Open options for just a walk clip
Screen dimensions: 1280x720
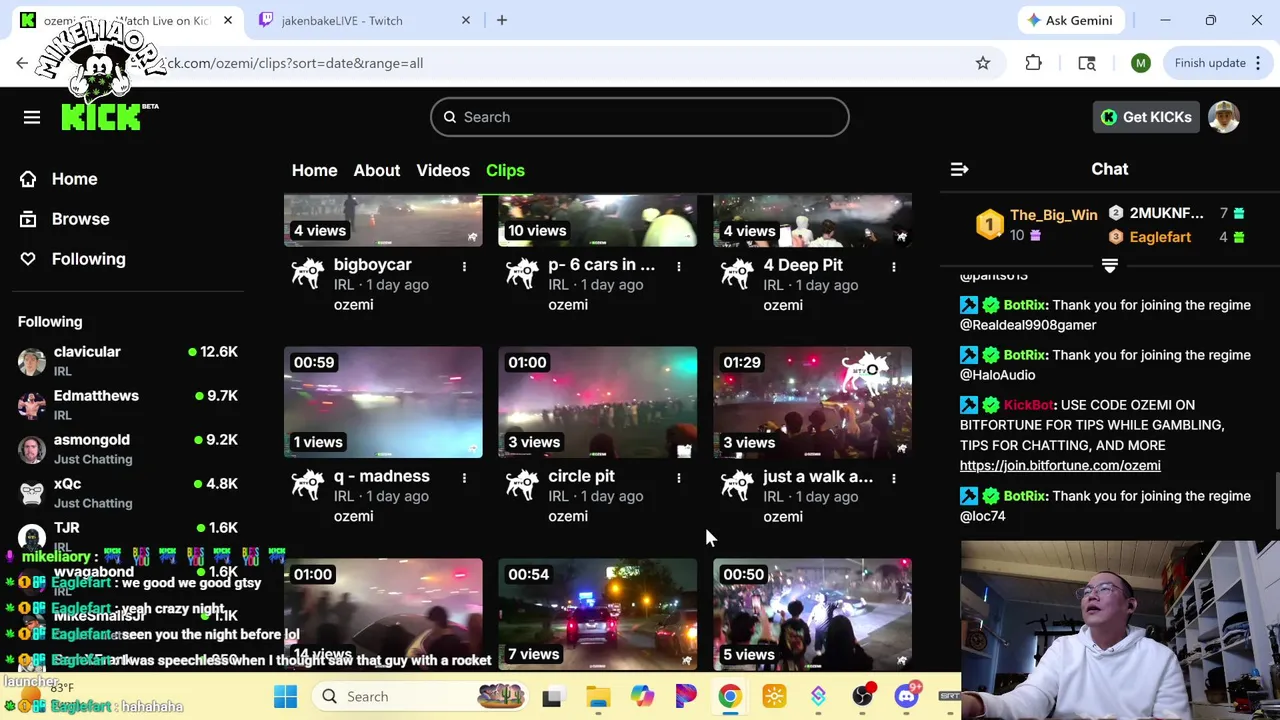[x=894, y=478]
